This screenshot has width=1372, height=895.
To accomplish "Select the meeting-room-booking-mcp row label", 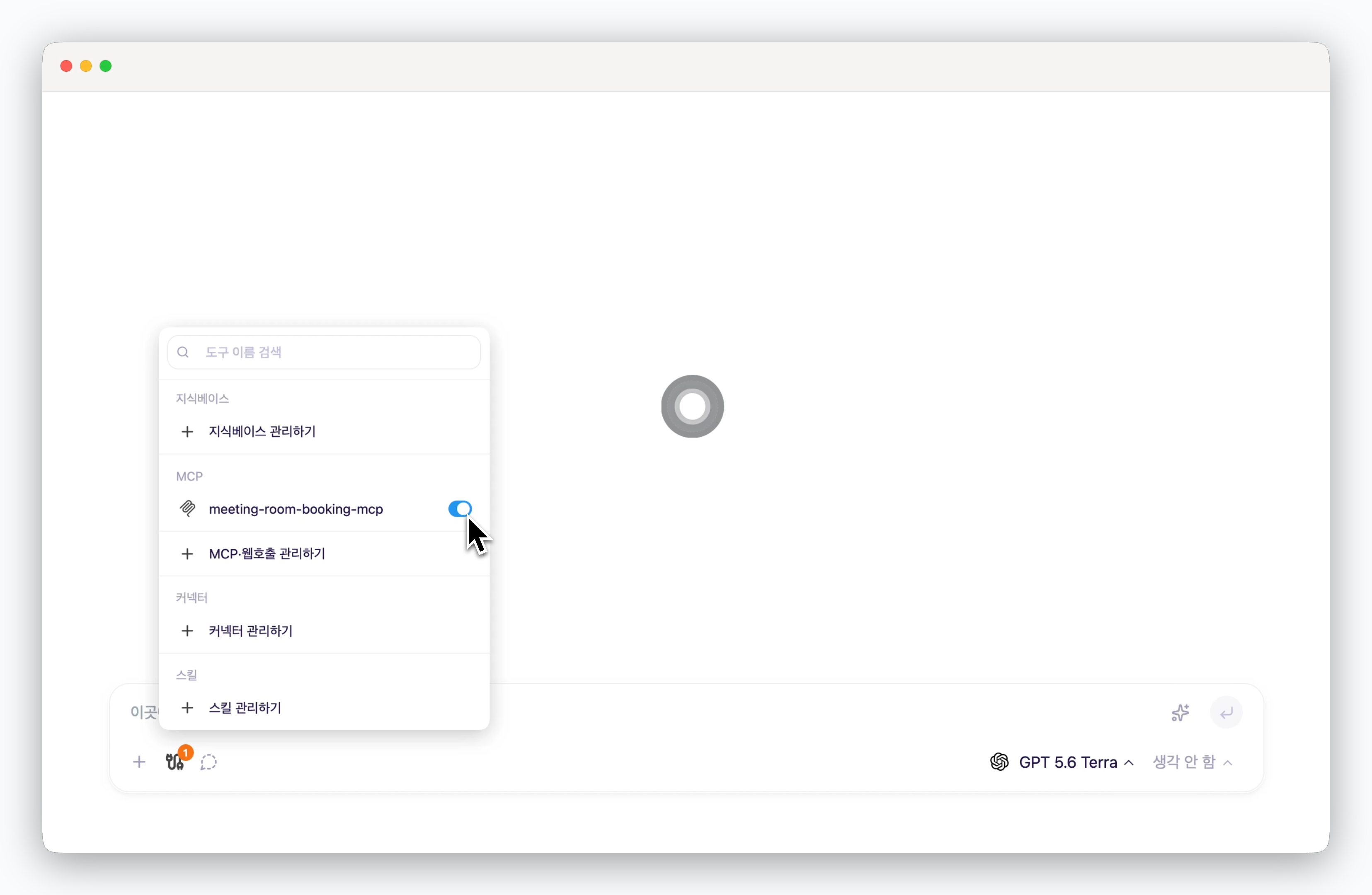I will click(296, 509).
